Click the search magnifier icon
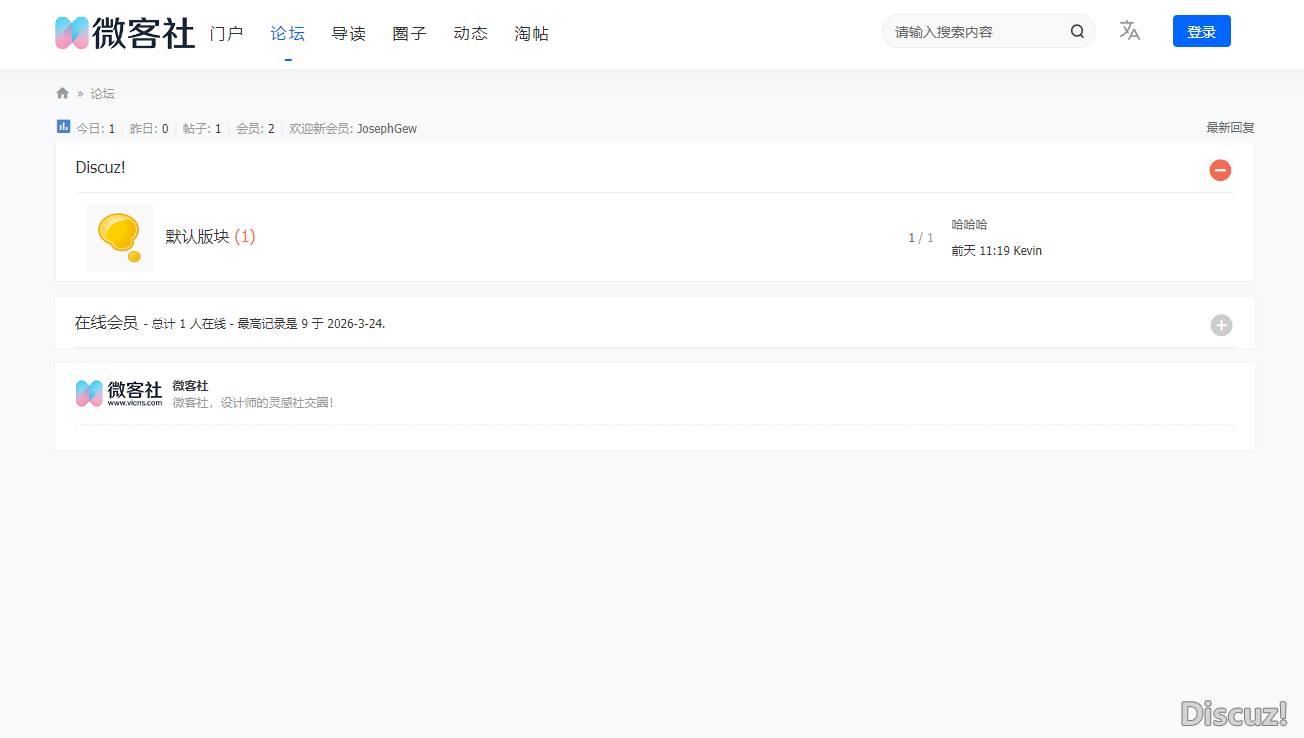This screenshot has height=738, width=1304. coord(1077,31)
